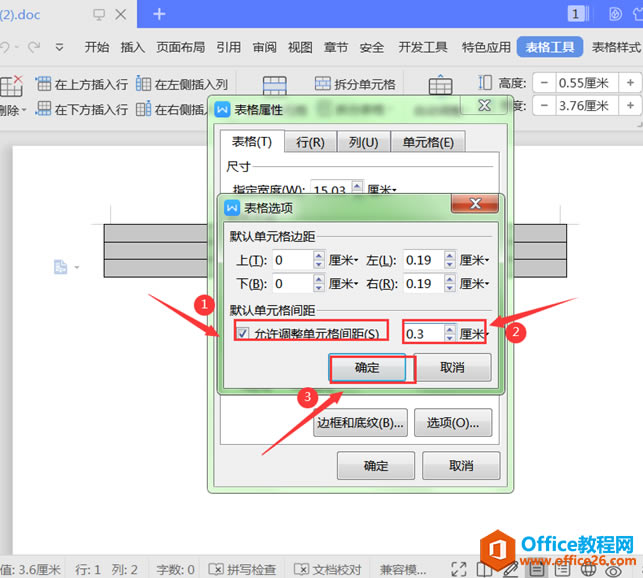Click the reading layout icon in status bar

pyautogui.click(x=485, y=569)
